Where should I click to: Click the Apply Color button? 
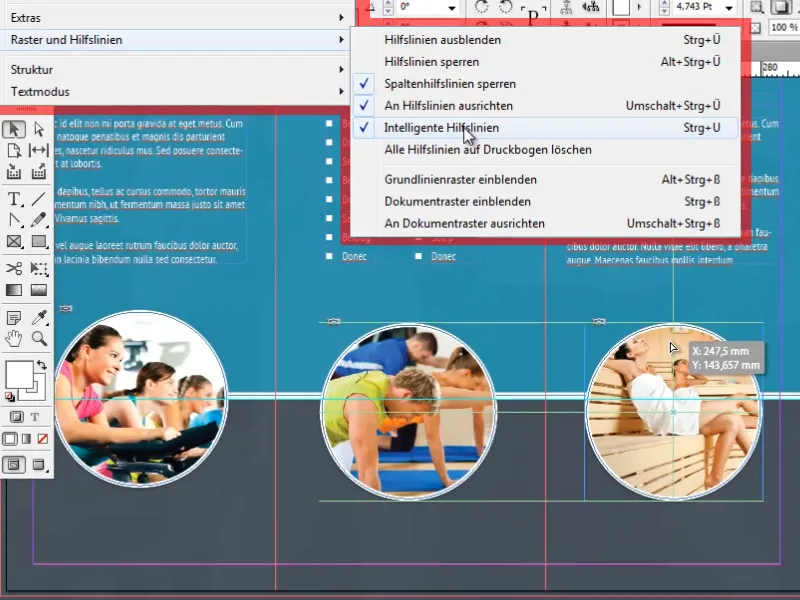(x=10, y=439)
